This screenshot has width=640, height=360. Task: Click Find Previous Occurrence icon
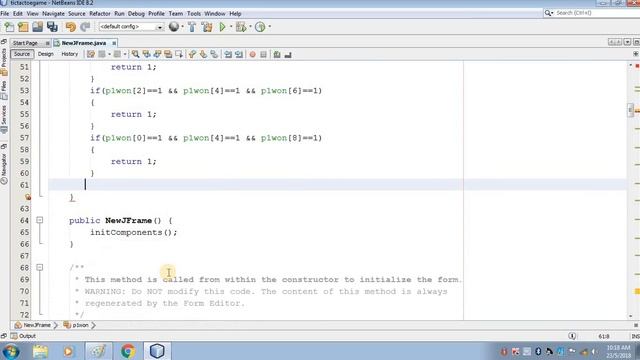tap(146, 54)
